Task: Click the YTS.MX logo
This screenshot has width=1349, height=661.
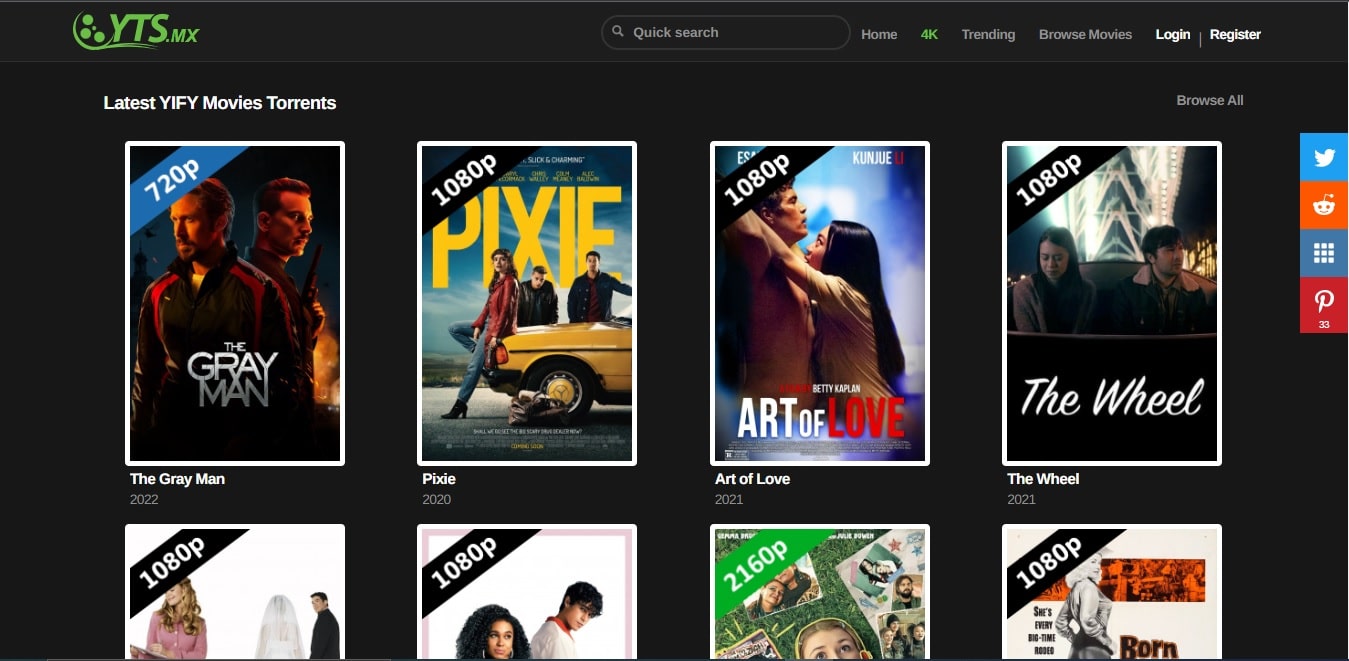Action: point(137,31)
